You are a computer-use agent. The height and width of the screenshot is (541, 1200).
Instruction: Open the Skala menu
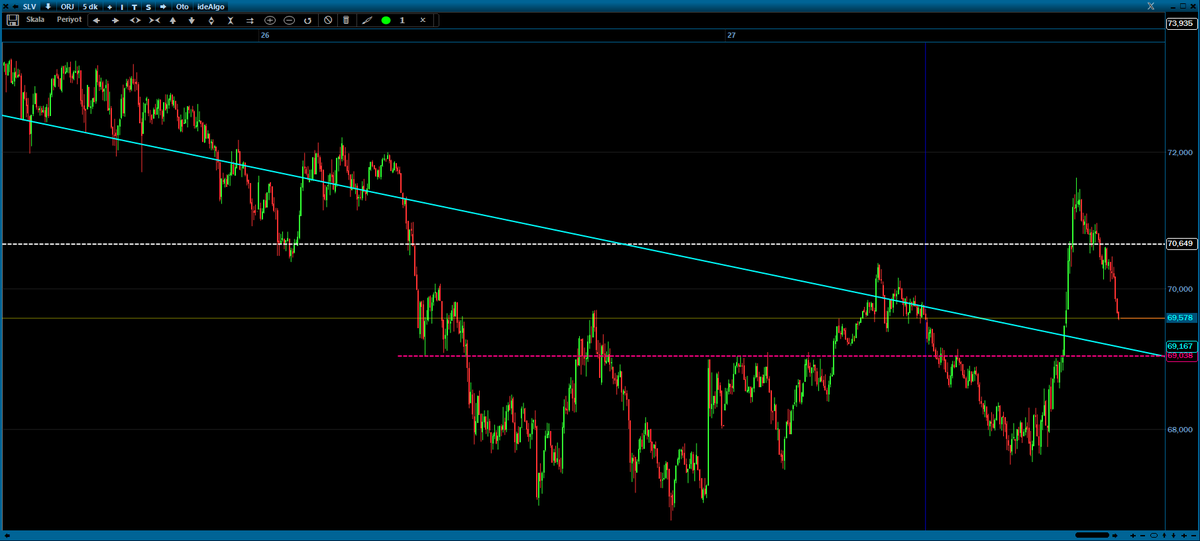click(x=35, y=20)
